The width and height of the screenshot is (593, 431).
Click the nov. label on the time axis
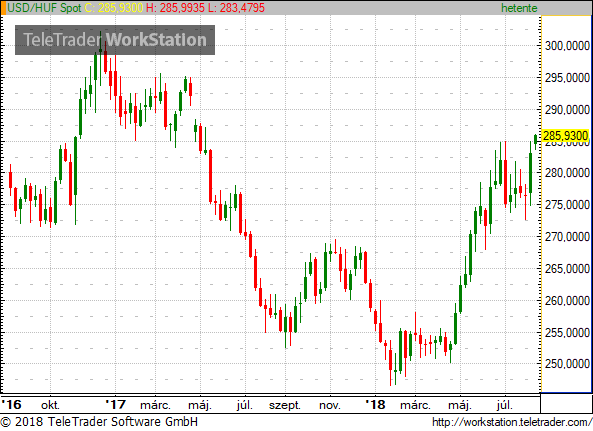(330, 406)
